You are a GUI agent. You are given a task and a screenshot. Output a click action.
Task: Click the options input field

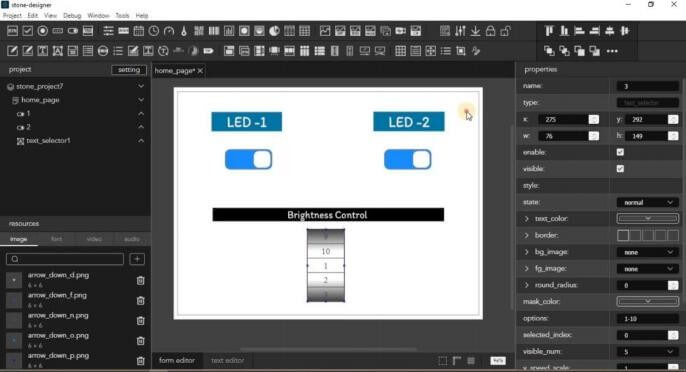click(x=648, y=319)
